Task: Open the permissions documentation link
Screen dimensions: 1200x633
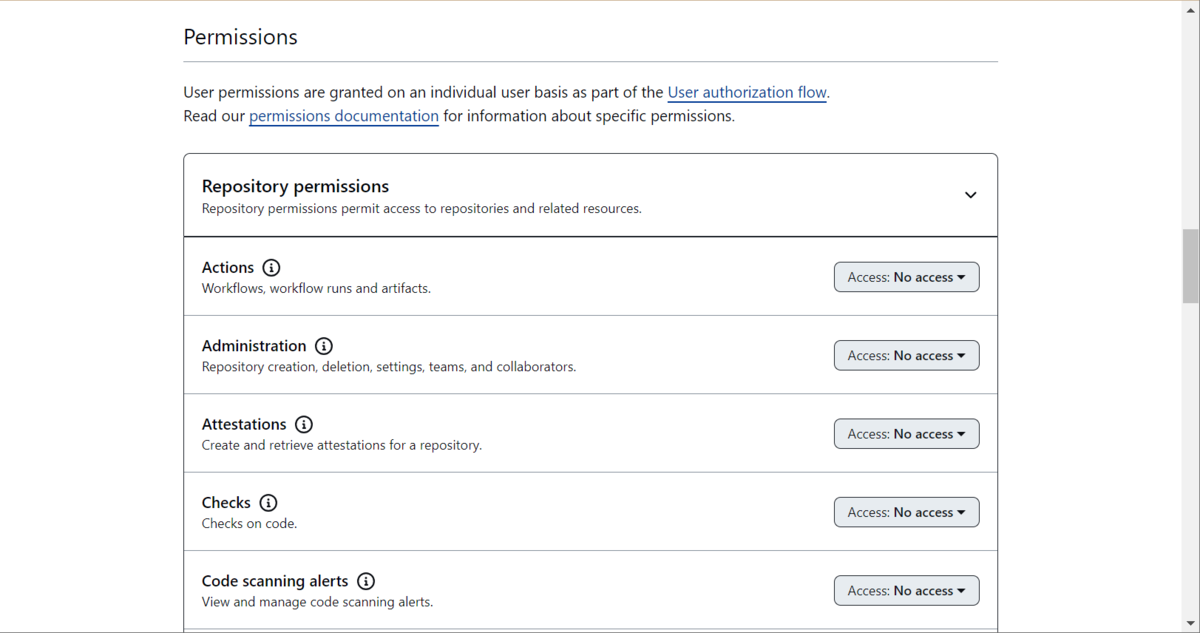Action: coord(343,116)
